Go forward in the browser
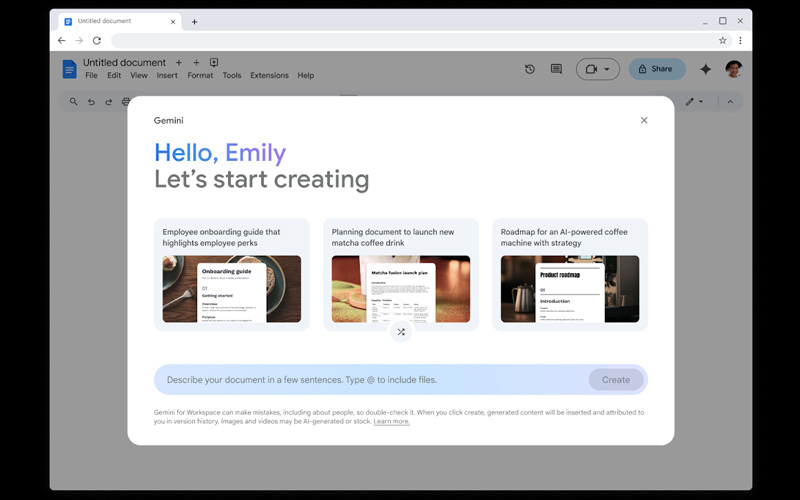This screenshot has height=500, width=800. click(79, 40)
